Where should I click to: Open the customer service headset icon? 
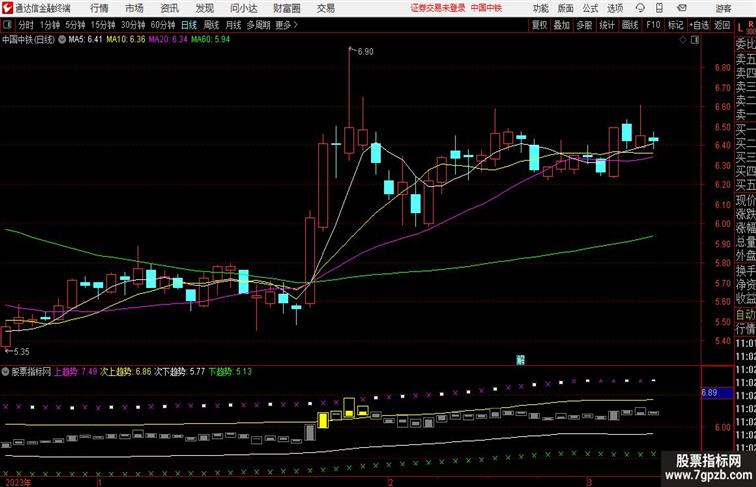pyautogui.click(x=640, y=8)
